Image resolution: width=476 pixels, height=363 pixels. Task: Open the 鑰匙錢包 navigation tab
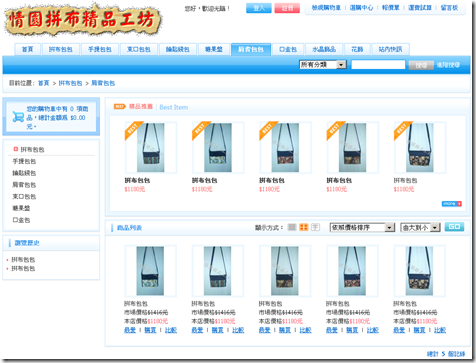point(178,49)
